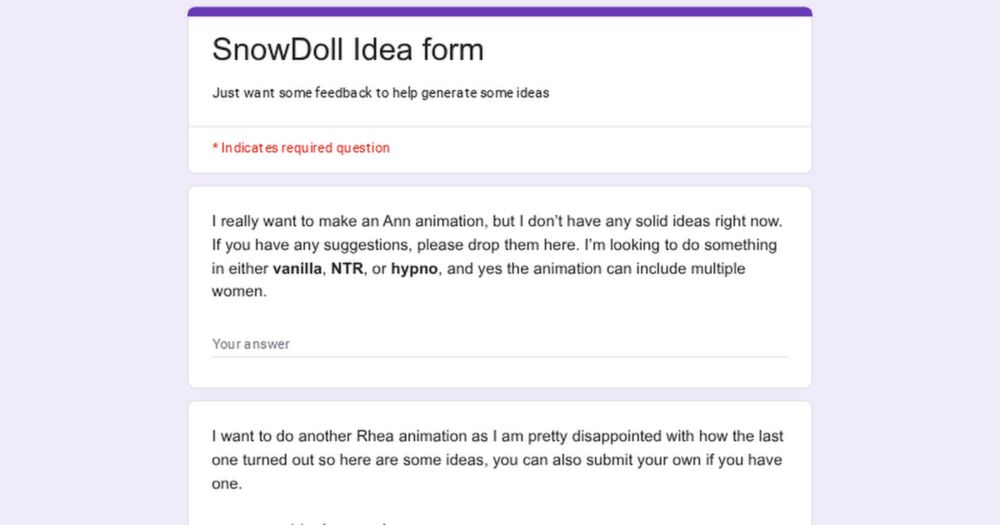Click the bold word 'NTR'

[x=347, y=269]
